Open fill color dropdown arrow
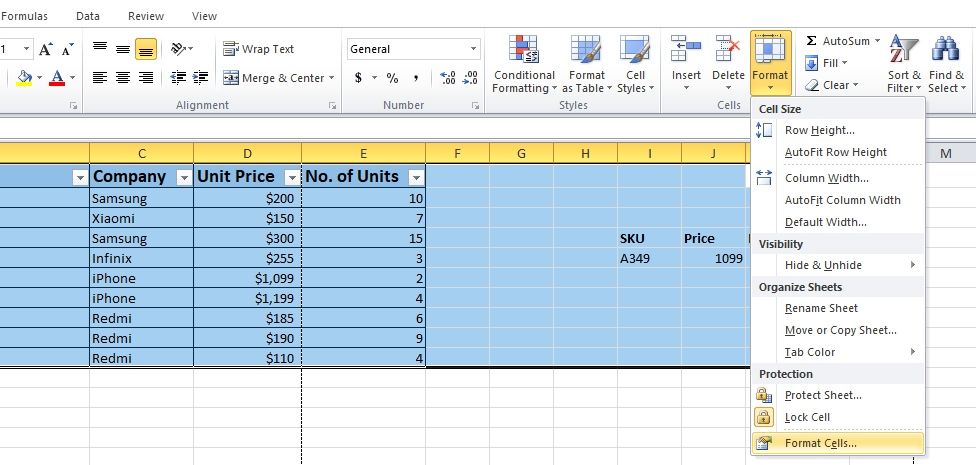 pos(40,78)
